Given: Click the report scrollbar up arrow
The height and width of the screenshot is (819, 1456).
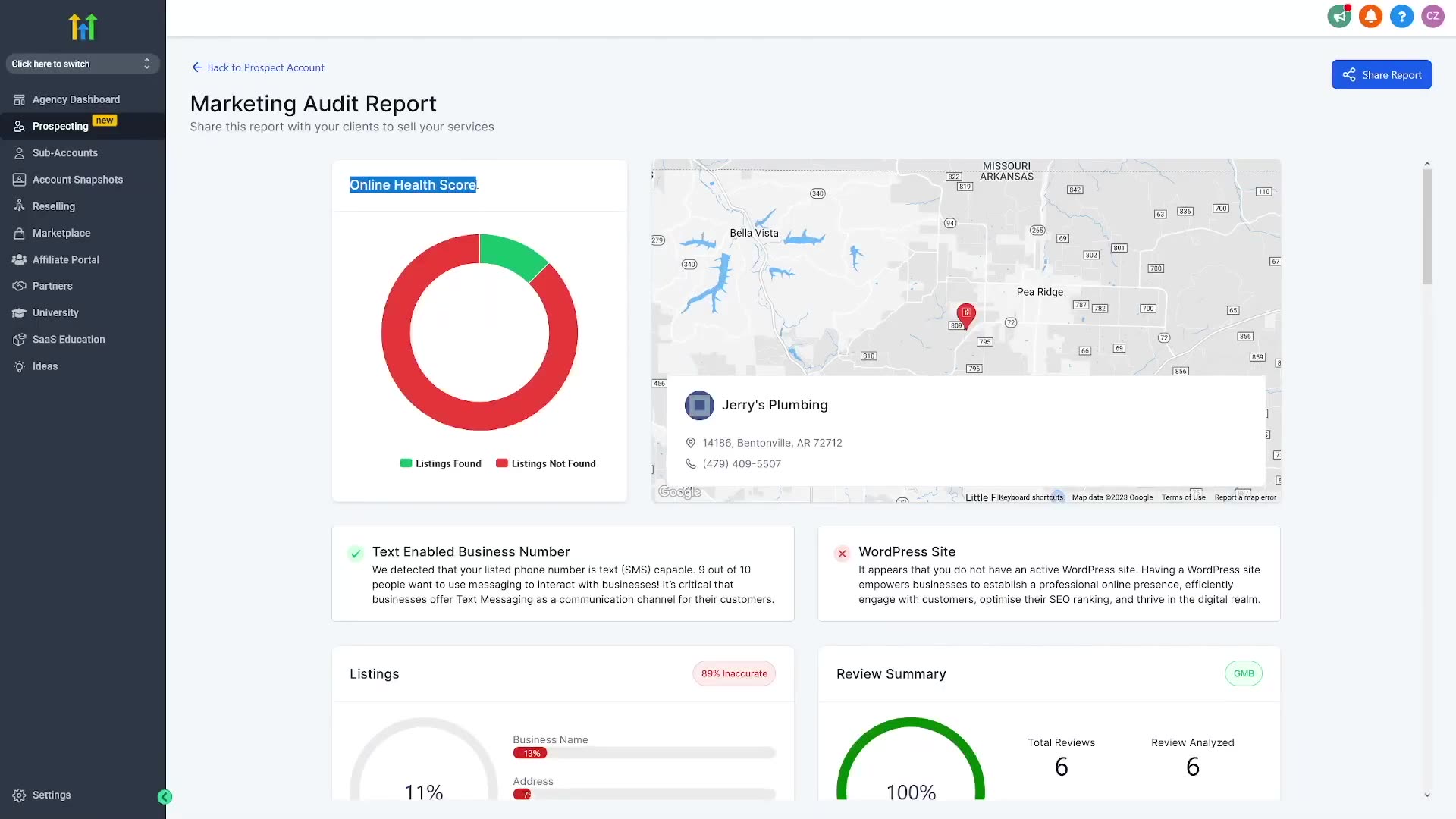Looking at the screenshot, I should coord(1426,164).
